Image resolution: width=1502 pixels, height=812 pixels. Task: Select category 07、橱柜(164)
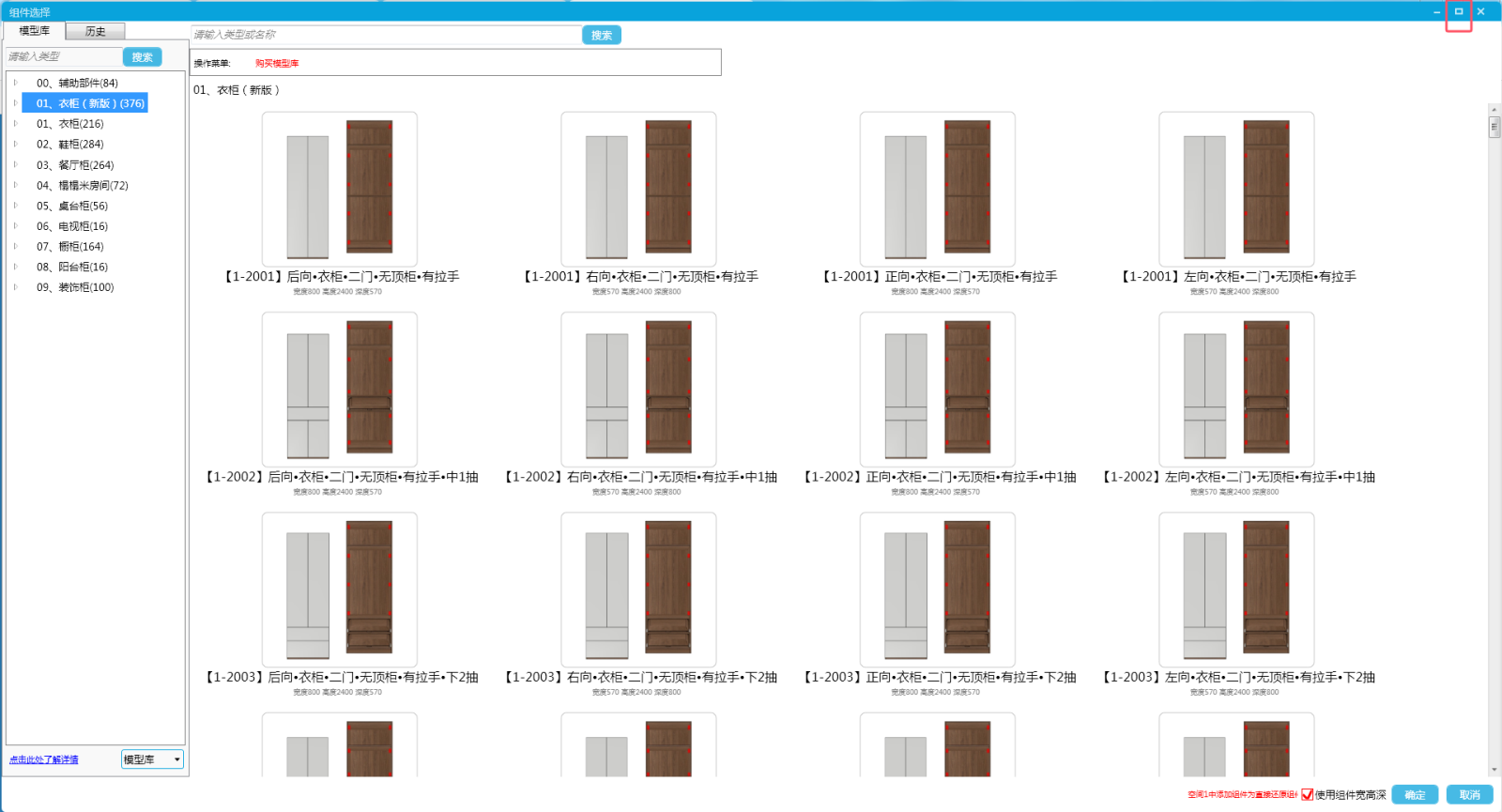tap(70, 246)
